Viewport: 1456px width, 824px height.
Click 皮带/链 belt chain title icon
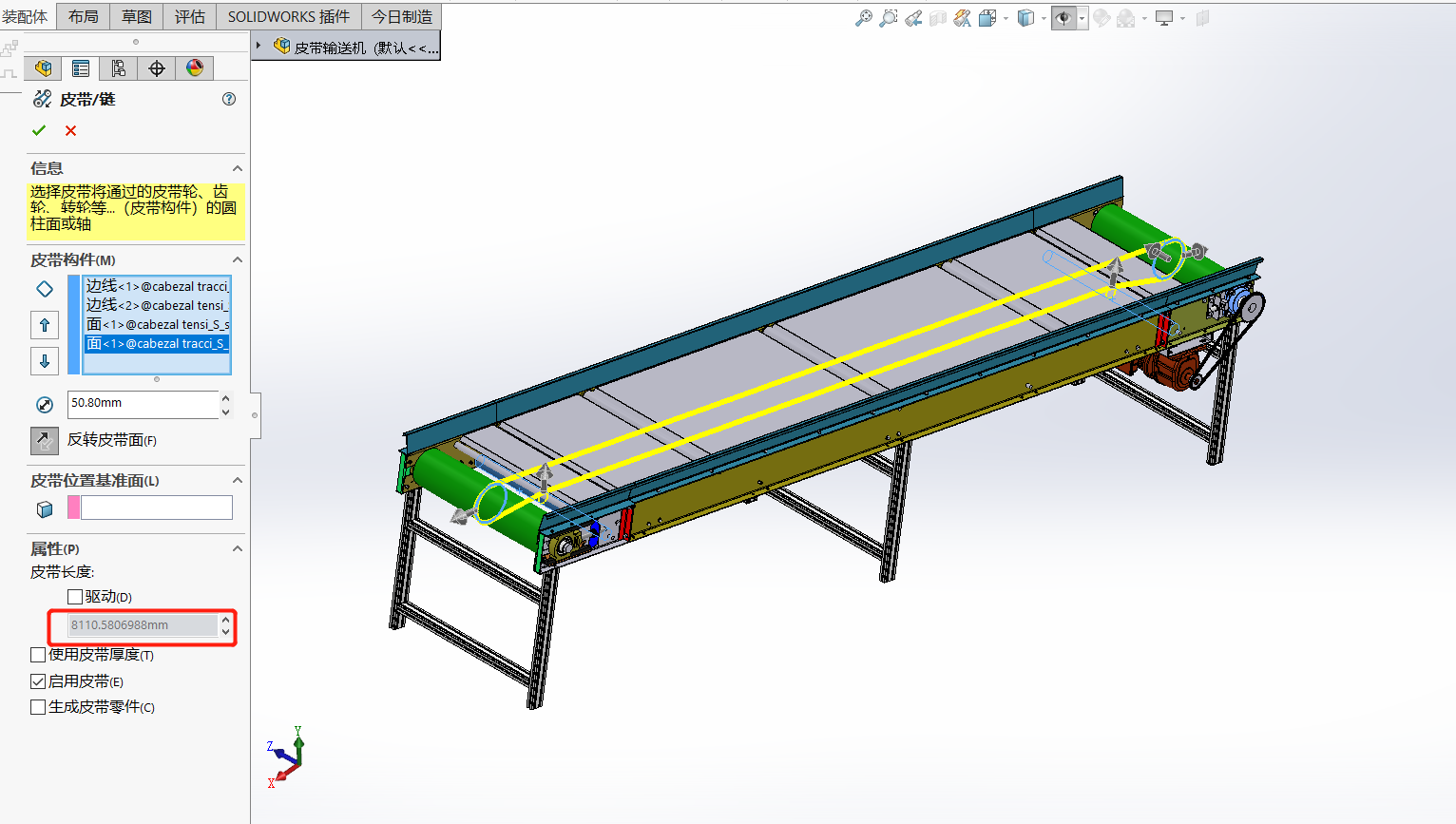coord(42,99)
